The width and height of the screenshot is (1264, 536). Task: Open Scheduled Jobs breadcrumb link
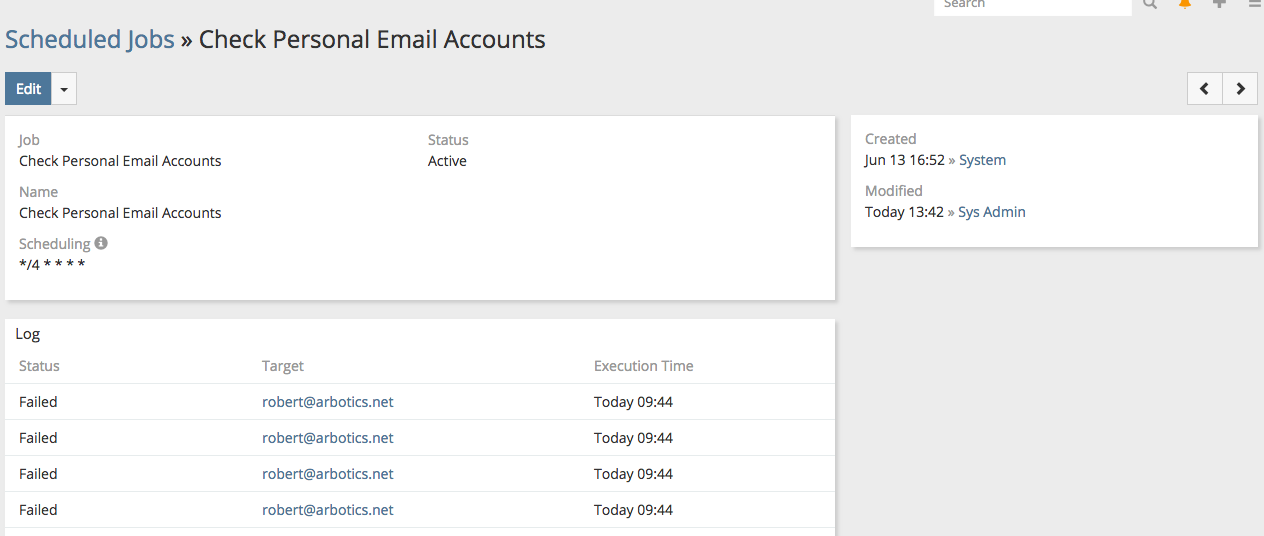pos(90,40)
